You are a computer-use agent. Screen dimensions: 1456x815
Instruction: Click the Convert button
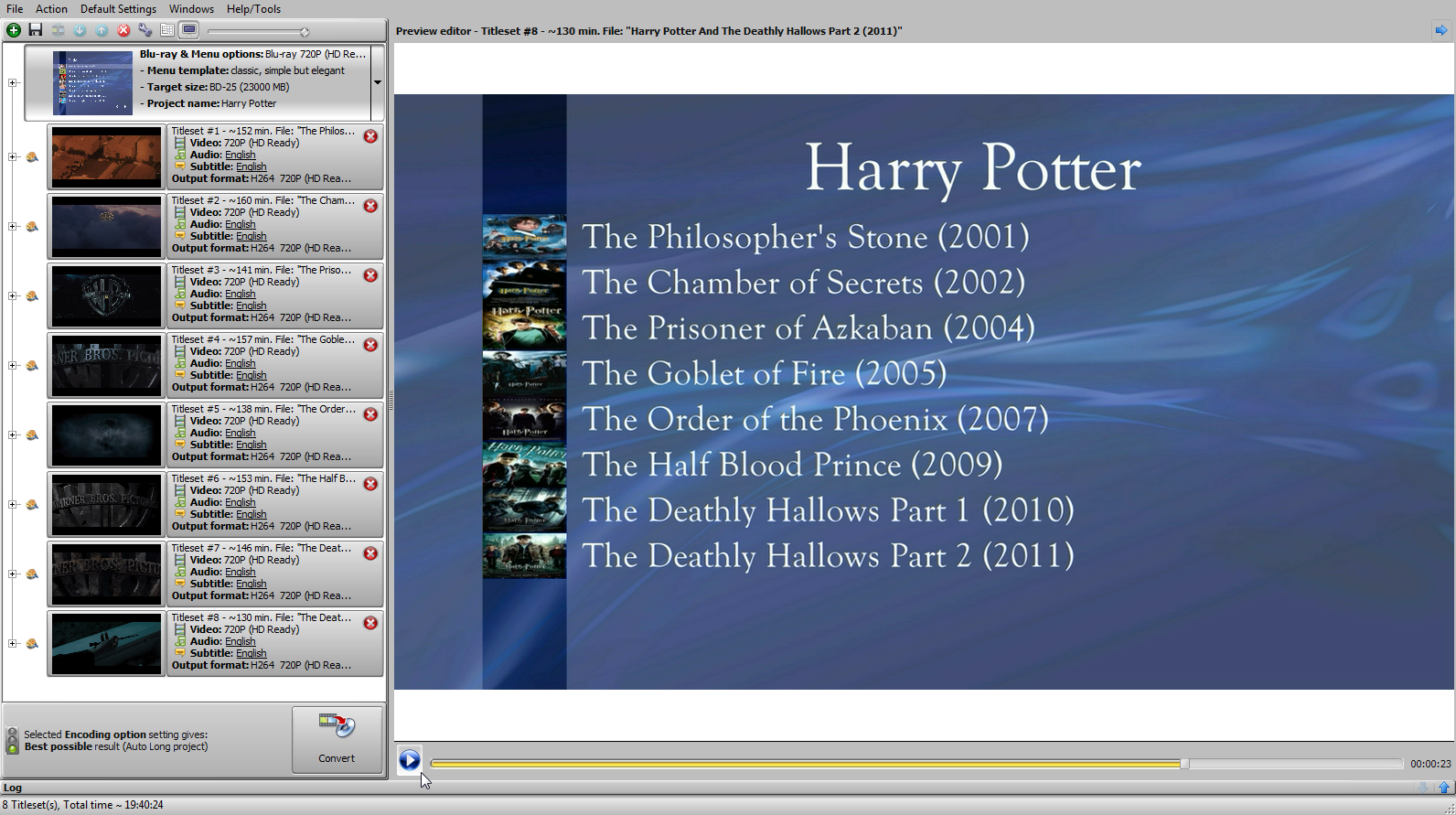337,739
